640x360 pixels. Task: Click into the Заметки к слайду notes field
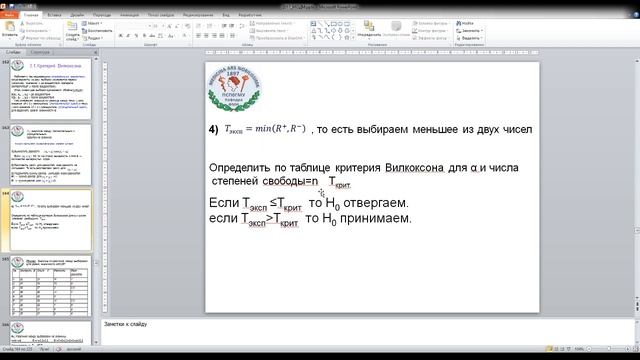[x=367, y=331]
